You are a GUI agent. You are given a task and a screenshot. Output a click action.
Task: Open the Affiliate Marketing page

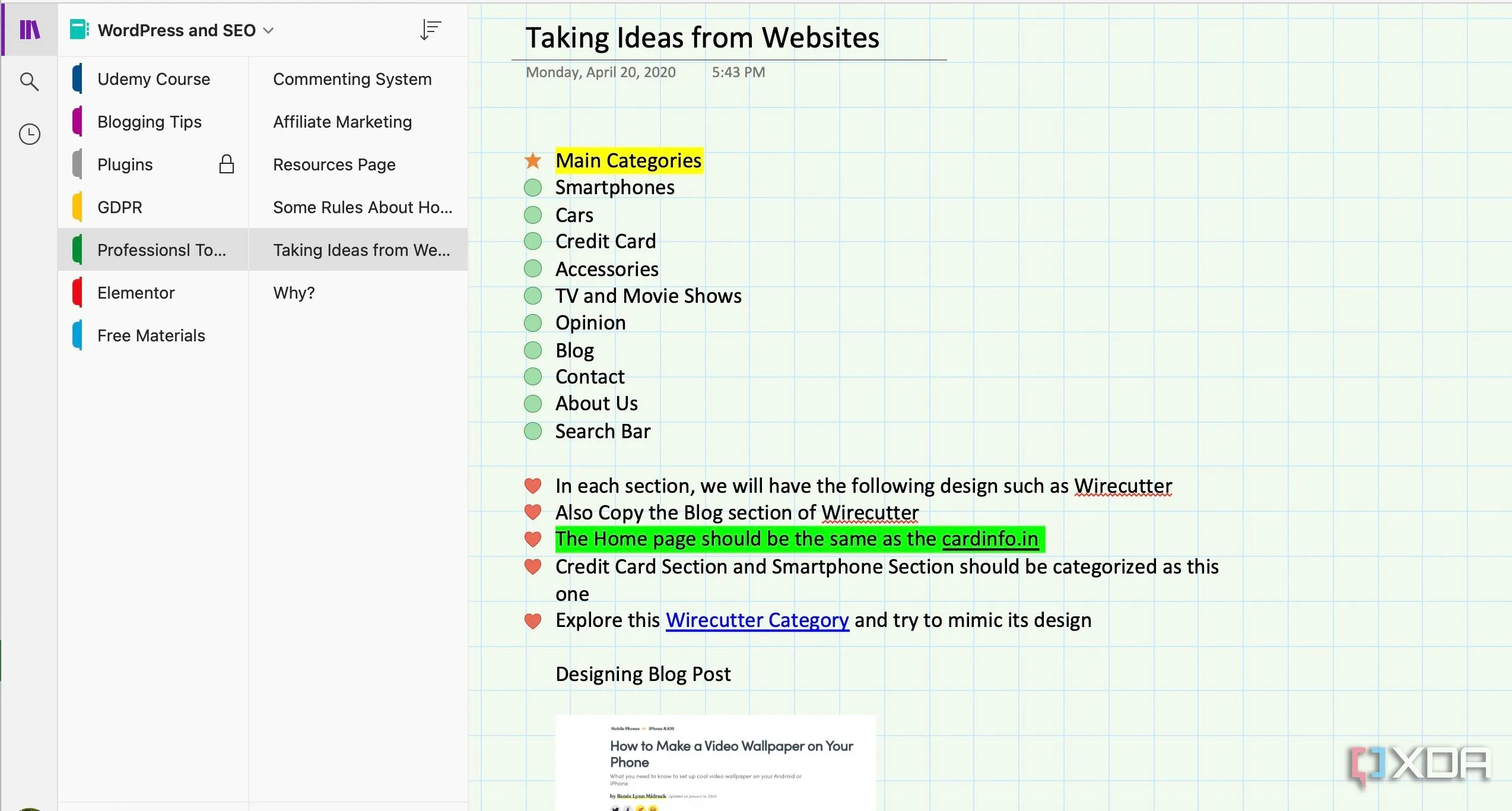pos(358,122)
